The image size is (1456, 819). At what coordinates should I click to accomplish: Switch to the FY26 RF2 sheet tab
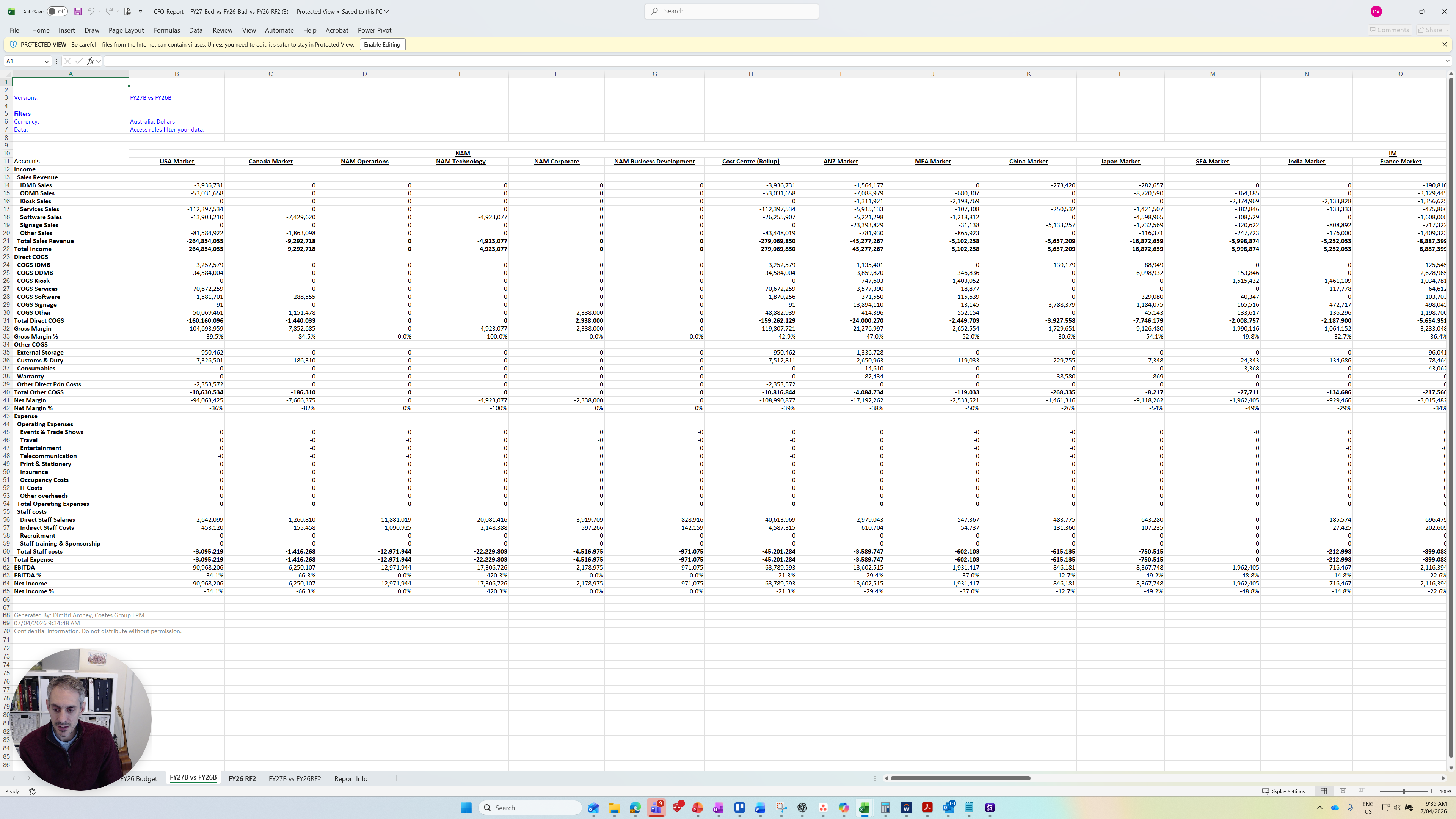[x=242, y=778]
